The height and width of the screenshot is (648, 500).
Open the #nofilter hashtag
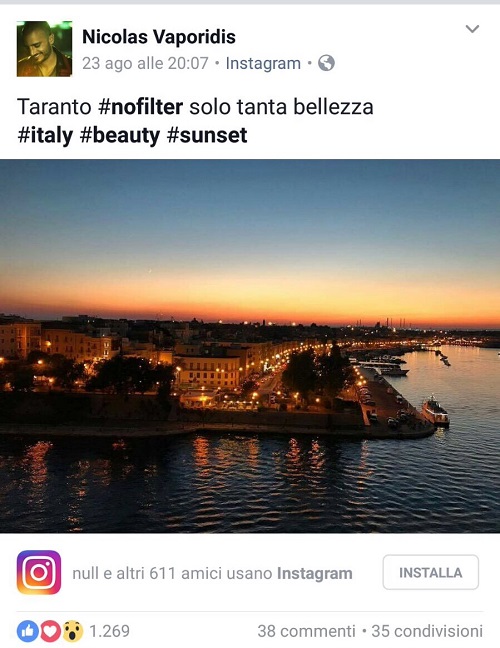pos(140,107)
